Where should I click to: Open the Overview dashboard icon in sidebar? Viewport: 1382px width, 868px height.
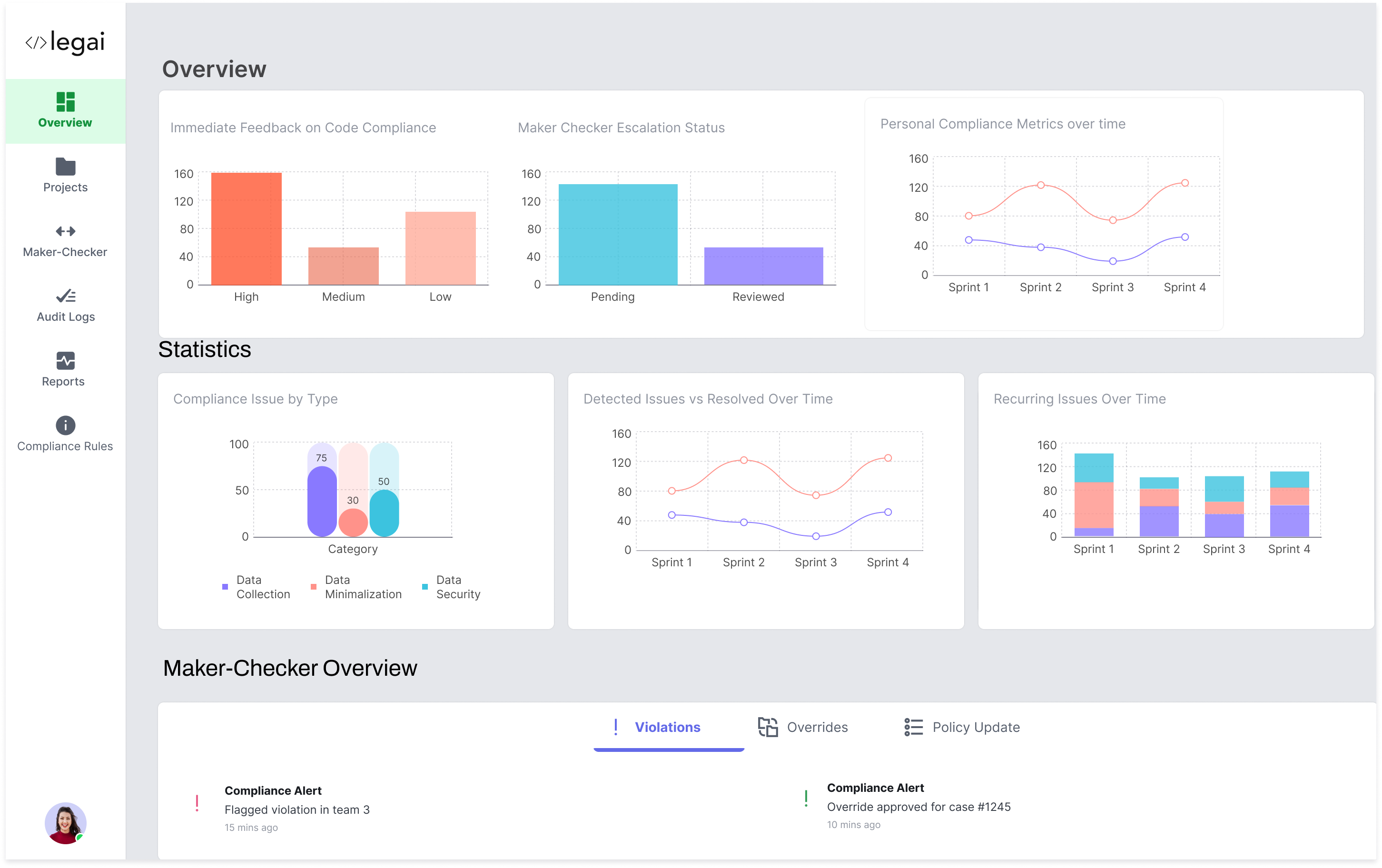[x=65, y=102]
